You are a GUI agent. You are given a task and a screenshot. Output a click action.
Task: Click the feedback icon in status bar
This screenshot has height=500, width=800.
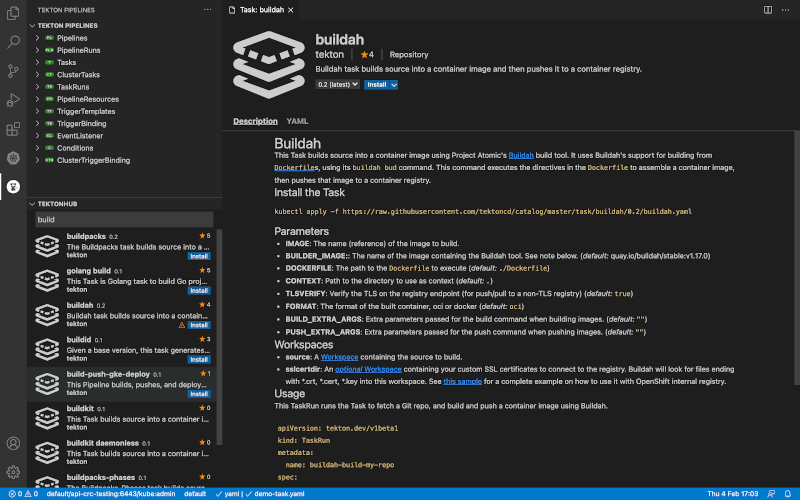[771, 493]
